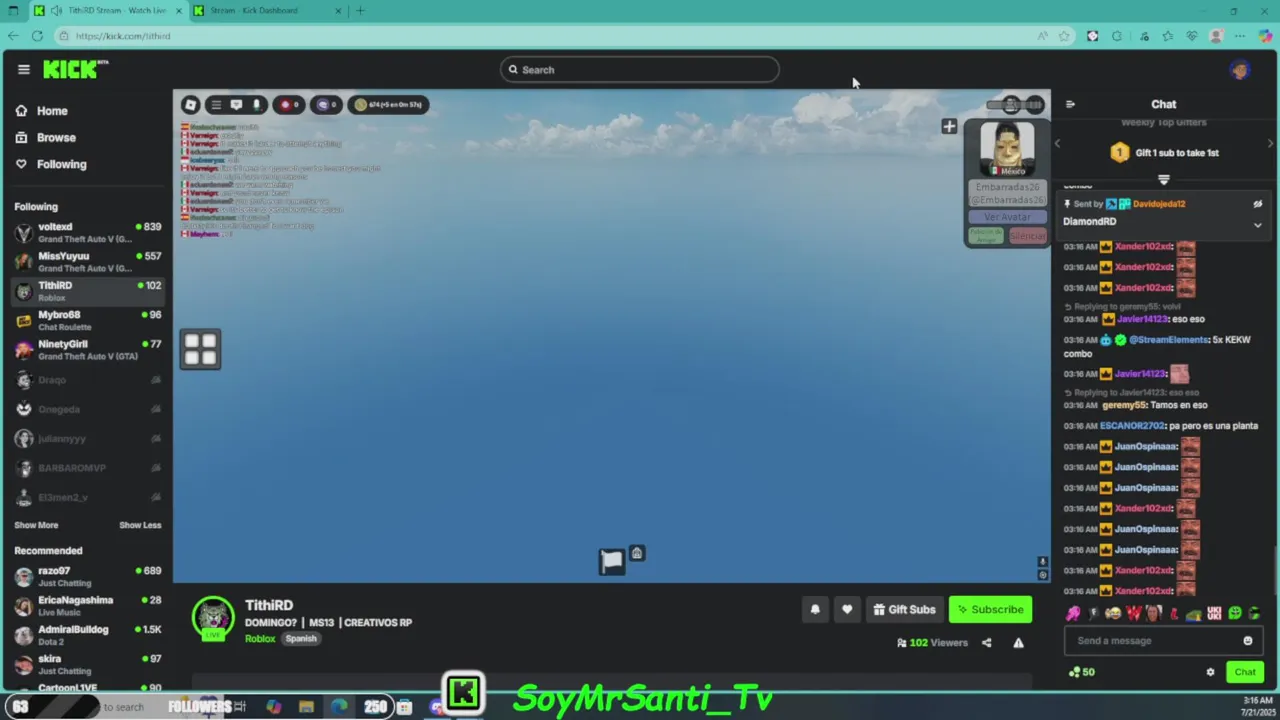Bookmark page with star icon

point(1064,36)
